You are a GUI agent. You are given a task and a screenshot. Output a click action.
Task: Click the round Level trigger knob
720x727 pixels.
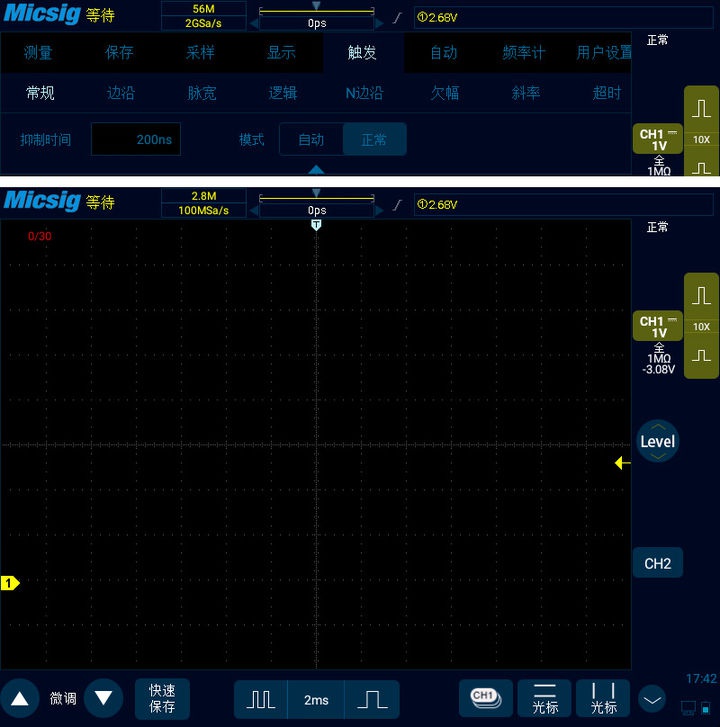[x=657, y=441]
